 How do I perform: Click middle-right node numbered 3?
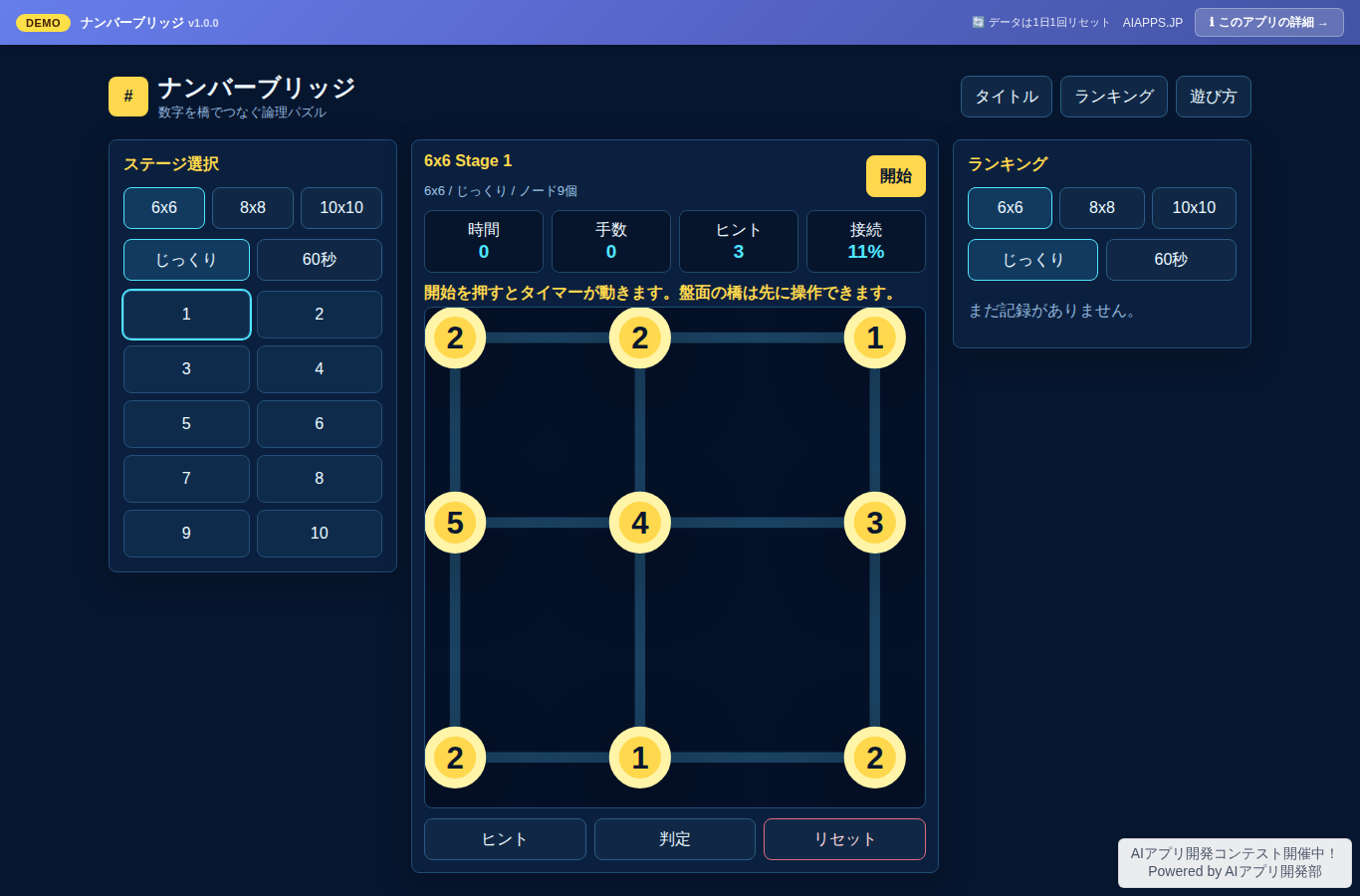pos(875,523)
